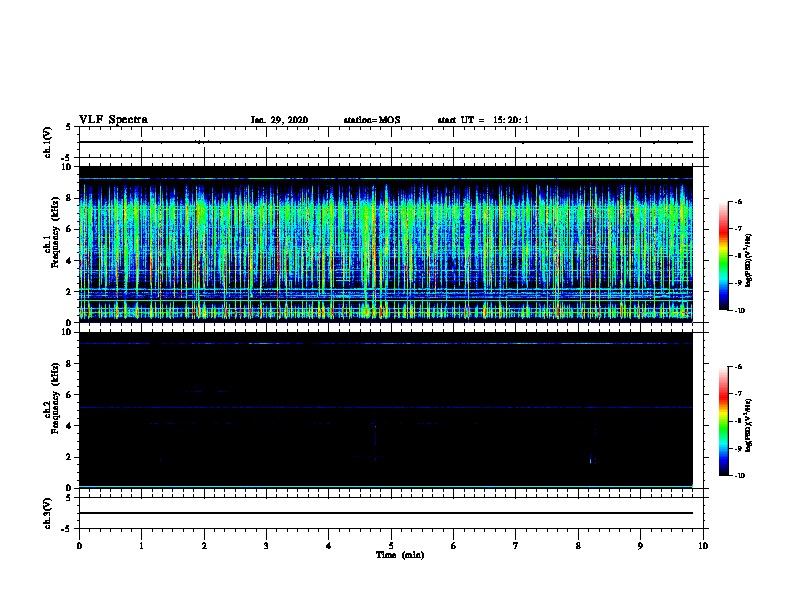Click '6' tick on ch.2 frequency axis
The width and height of the screenshot is (792, 612).
tap(69, 395)
